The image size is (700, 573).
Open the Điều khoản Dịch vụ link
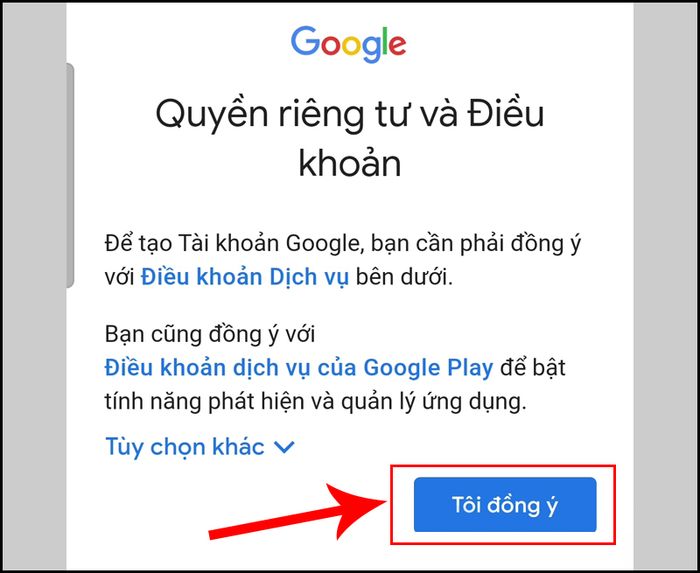tap(245, 277)
